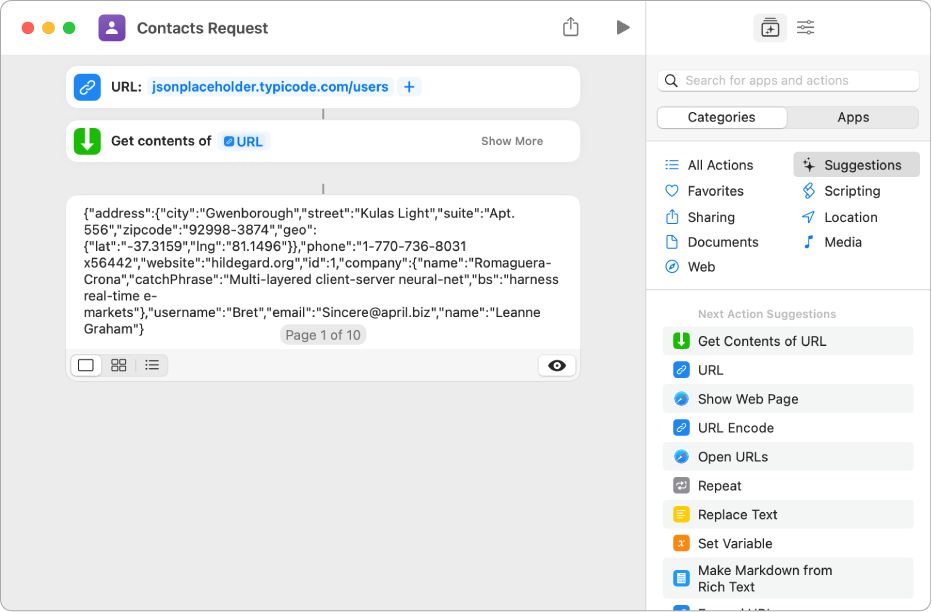Image resolution: width=932 pixels, height=612 pixels.
Task: Switch to the Apps tab
Action: [x=853, y=117]
